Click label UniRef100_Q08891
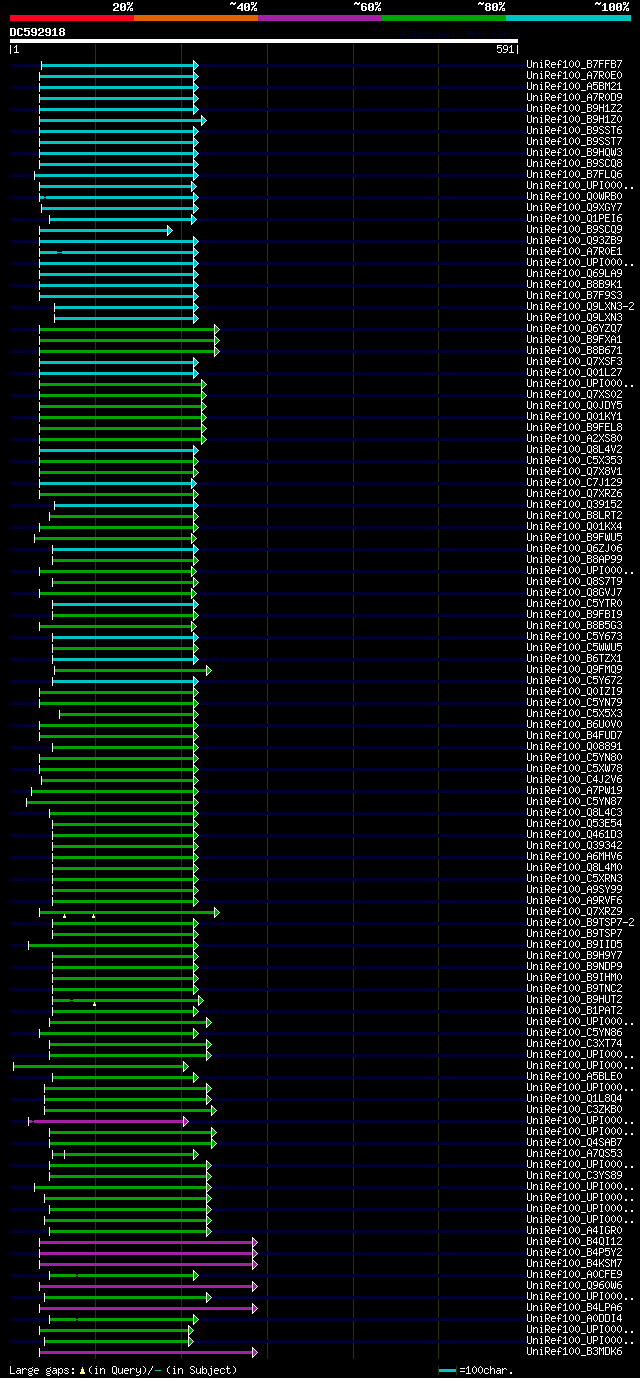Viewport: 640px width, 1378px height. [574, 746]
